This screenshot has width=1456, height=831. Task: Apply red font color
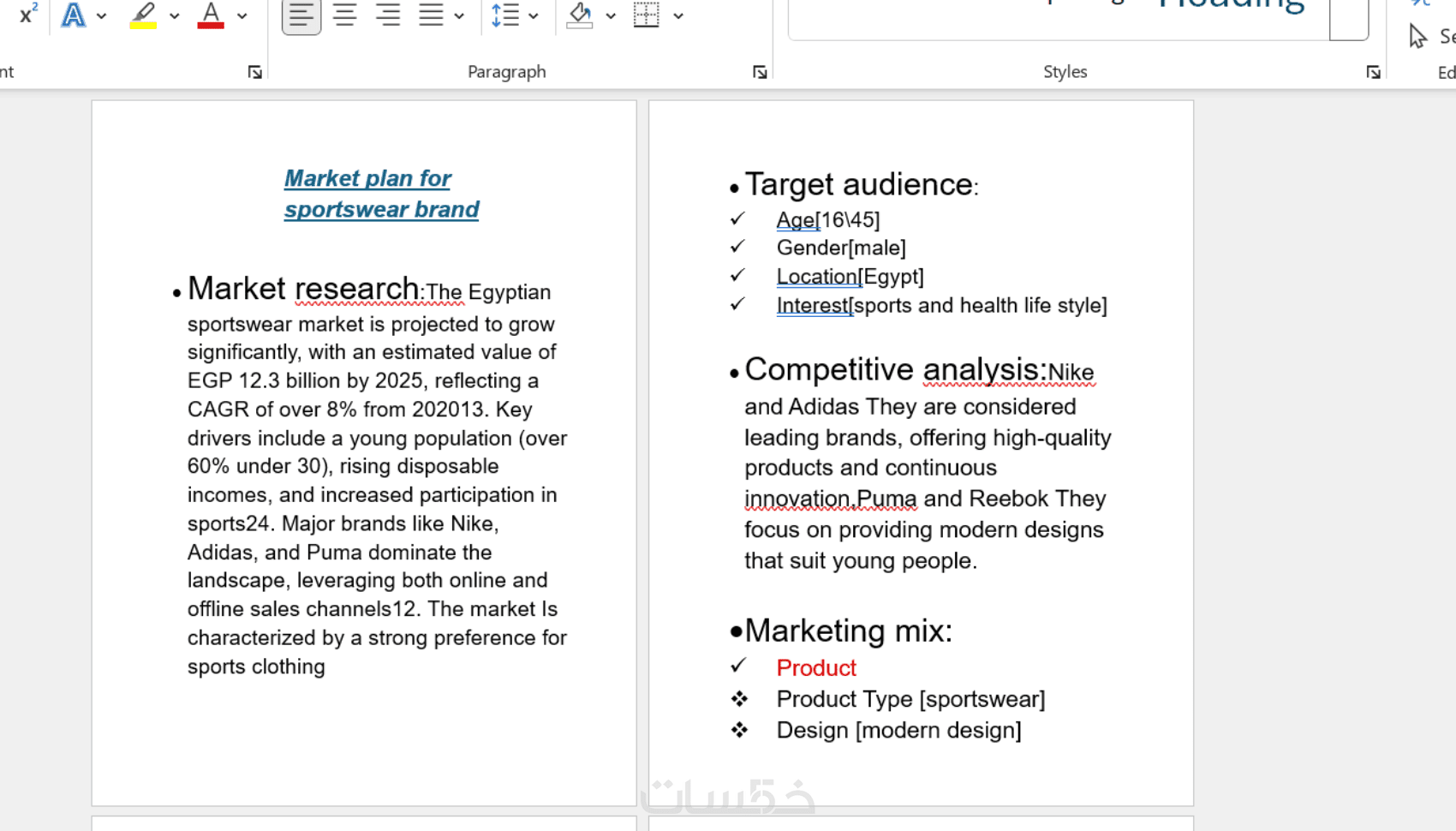pos(211,15)
